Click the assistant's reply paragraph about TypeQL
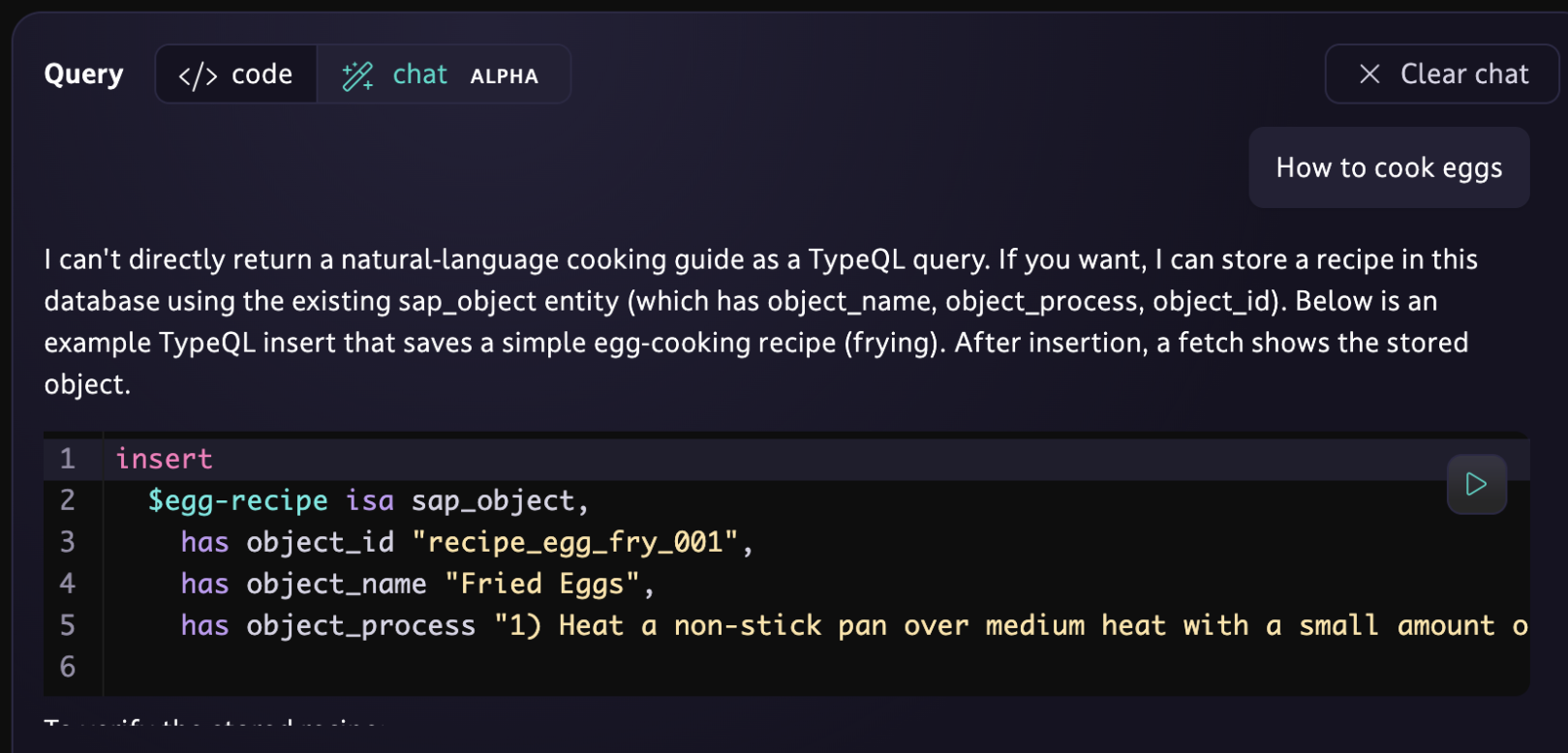The width and height of the screenshot is (1568, 753). pos(760,321)
